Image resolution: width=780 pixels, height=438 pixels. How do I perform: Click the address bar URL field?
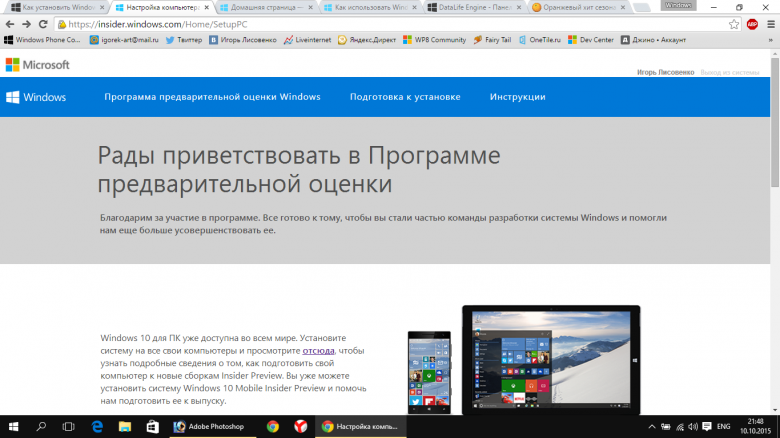391,24
